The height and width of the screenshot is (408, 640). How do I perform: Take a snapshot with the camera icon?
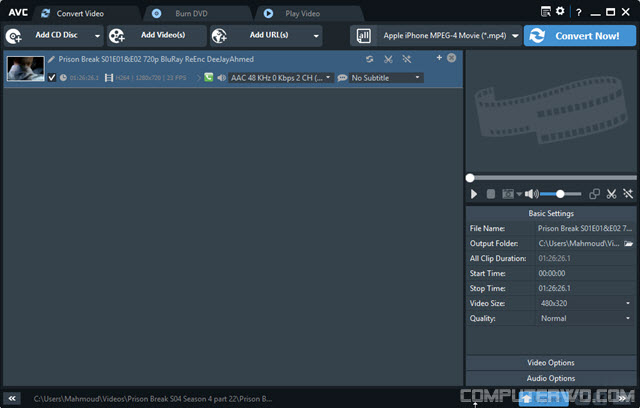pyautogui.click(x=508, y=194)
